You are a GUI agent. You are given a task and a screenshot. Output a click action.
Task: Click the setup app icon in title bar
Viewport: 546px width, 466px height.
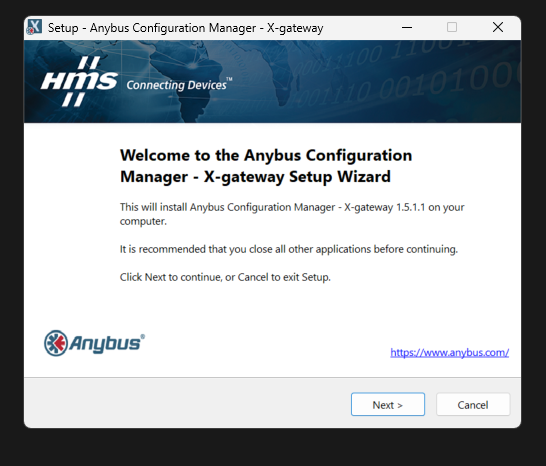pos(34,27)
